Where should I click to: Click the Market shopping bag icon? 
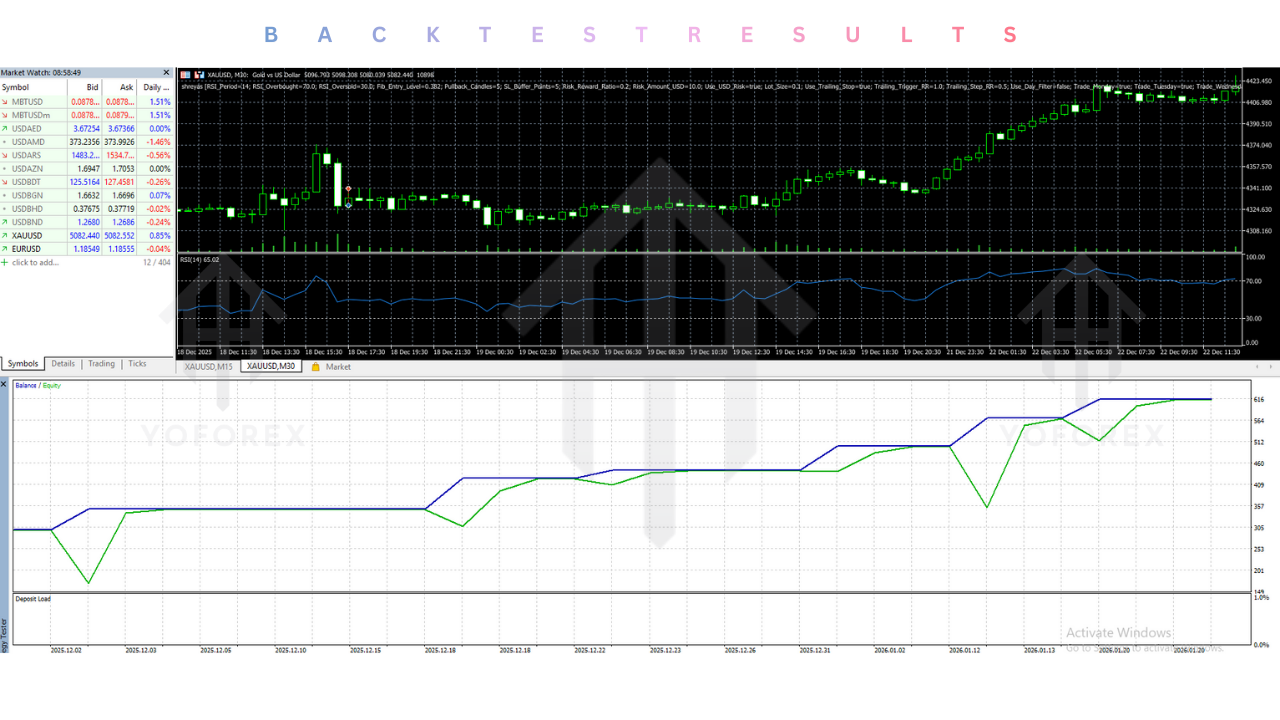(316, 367)
